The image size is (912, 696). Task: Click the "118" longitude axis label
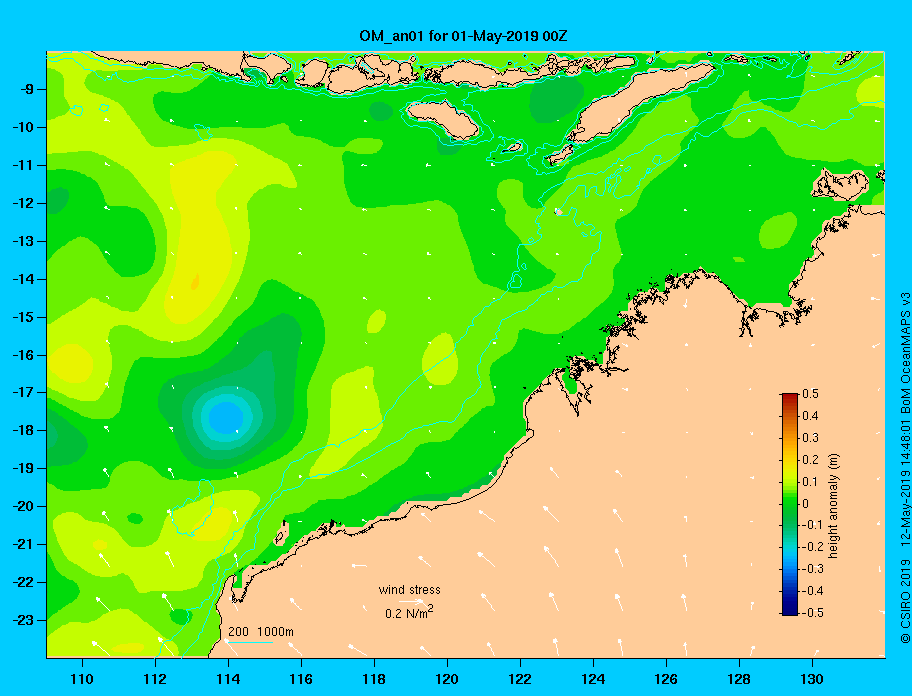[x=374, y=679]
